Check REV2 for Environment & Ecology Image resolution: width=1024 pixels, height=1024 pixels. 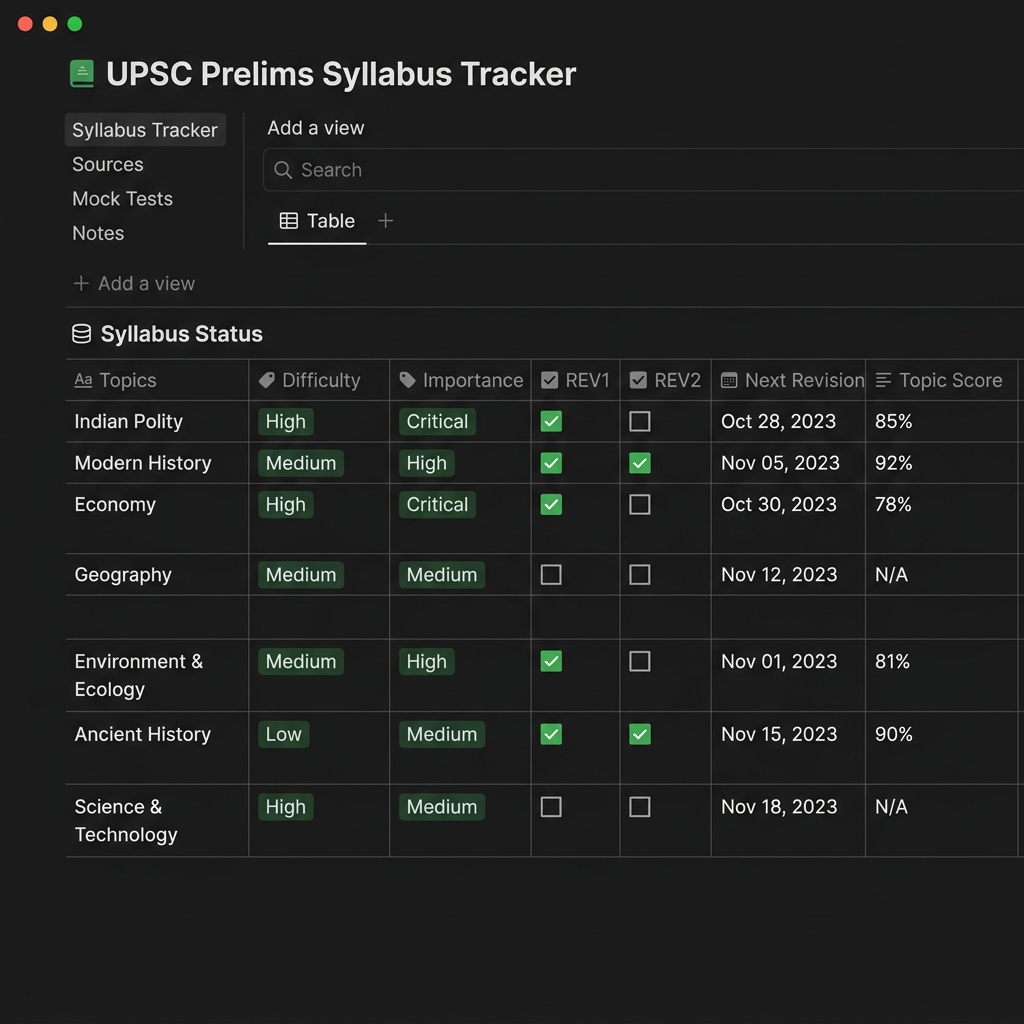[640, 662]
